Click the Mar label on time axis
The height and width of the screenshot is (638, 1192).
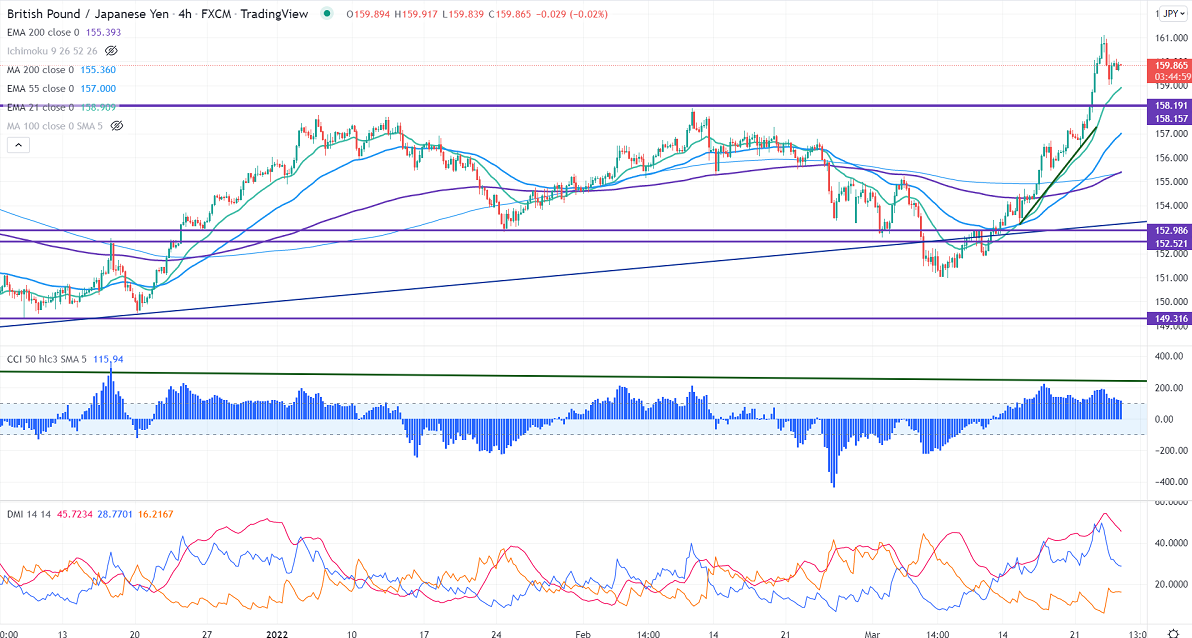click(x=872, y=634)
